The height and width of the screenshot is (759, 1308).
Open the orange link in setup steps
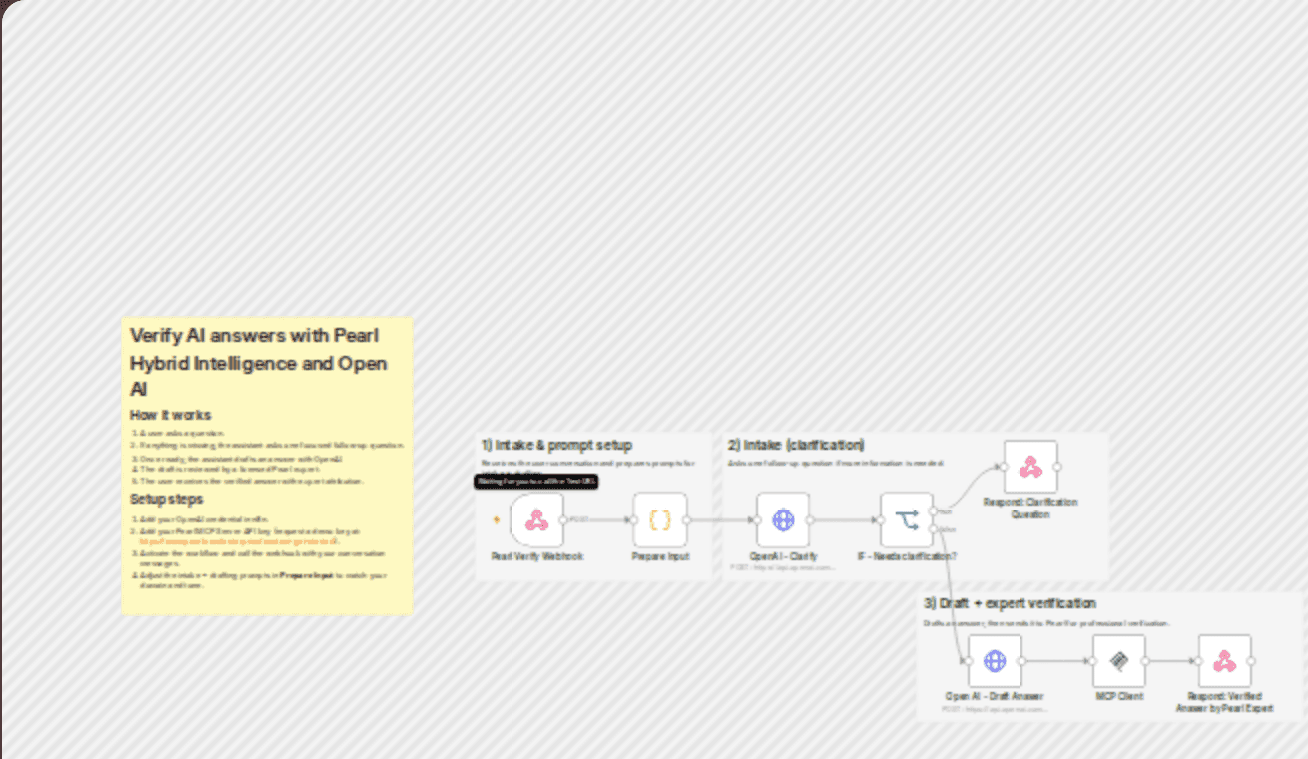coord(239,541)
